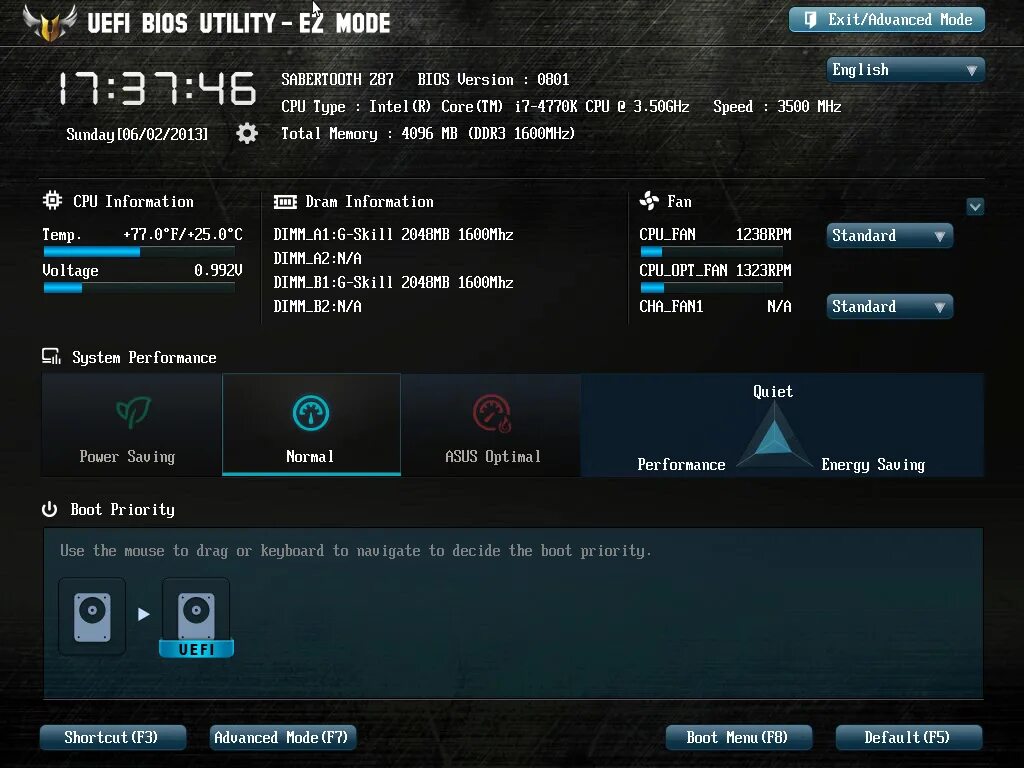This screenshot has height=768, width=1024.
Task: Click the Shortcut (F3) button
Action: click(x=112, y=737)
